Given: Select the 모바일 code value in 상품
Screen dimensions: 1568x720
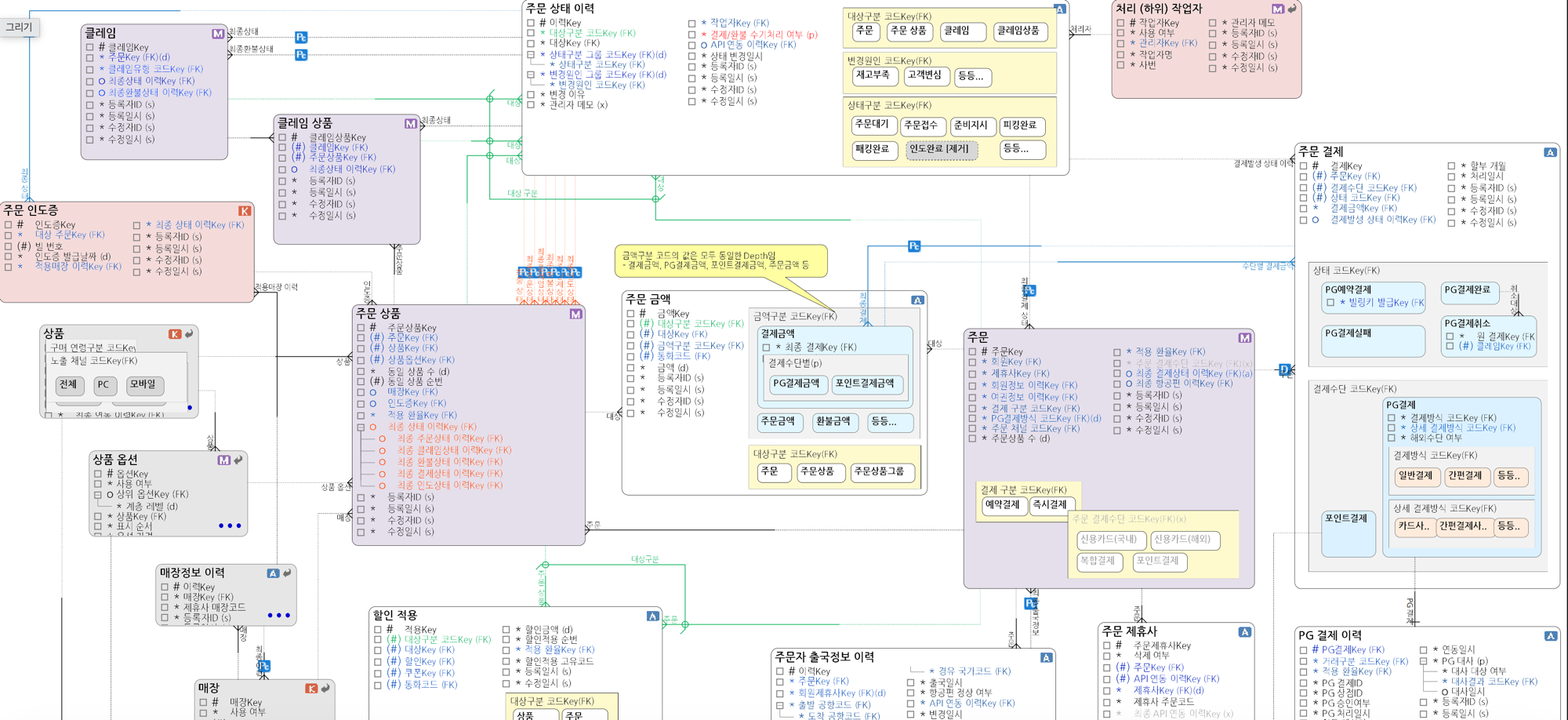Looking at the screenshot, I should click(144, 385).
